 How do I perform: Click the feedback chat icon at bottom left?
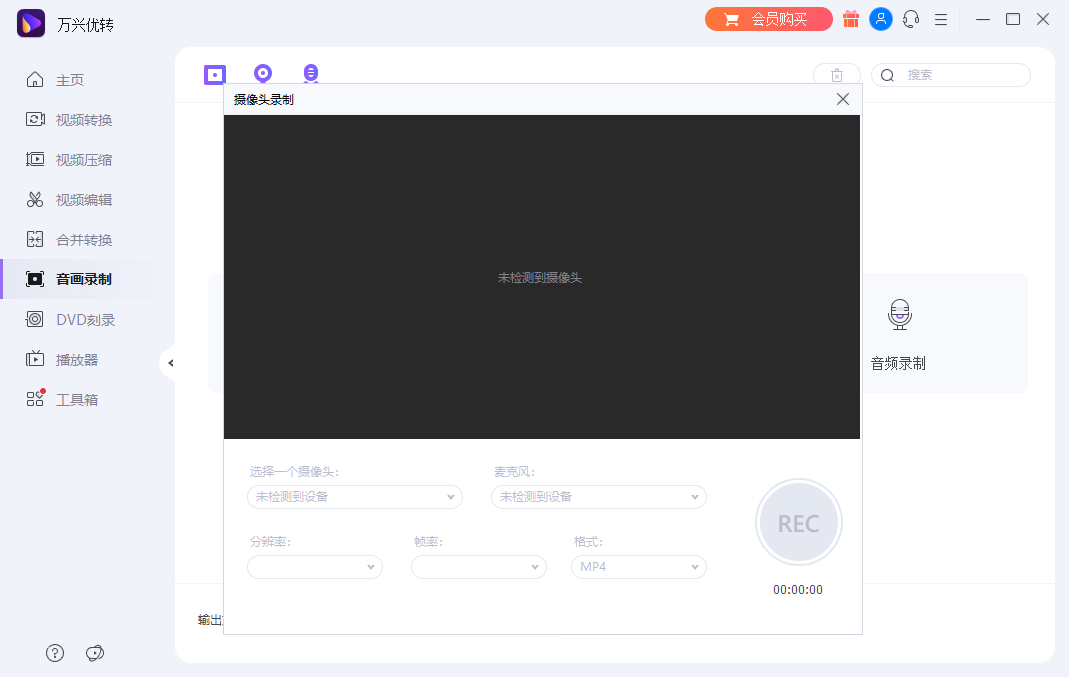click(x=95, y=652)
